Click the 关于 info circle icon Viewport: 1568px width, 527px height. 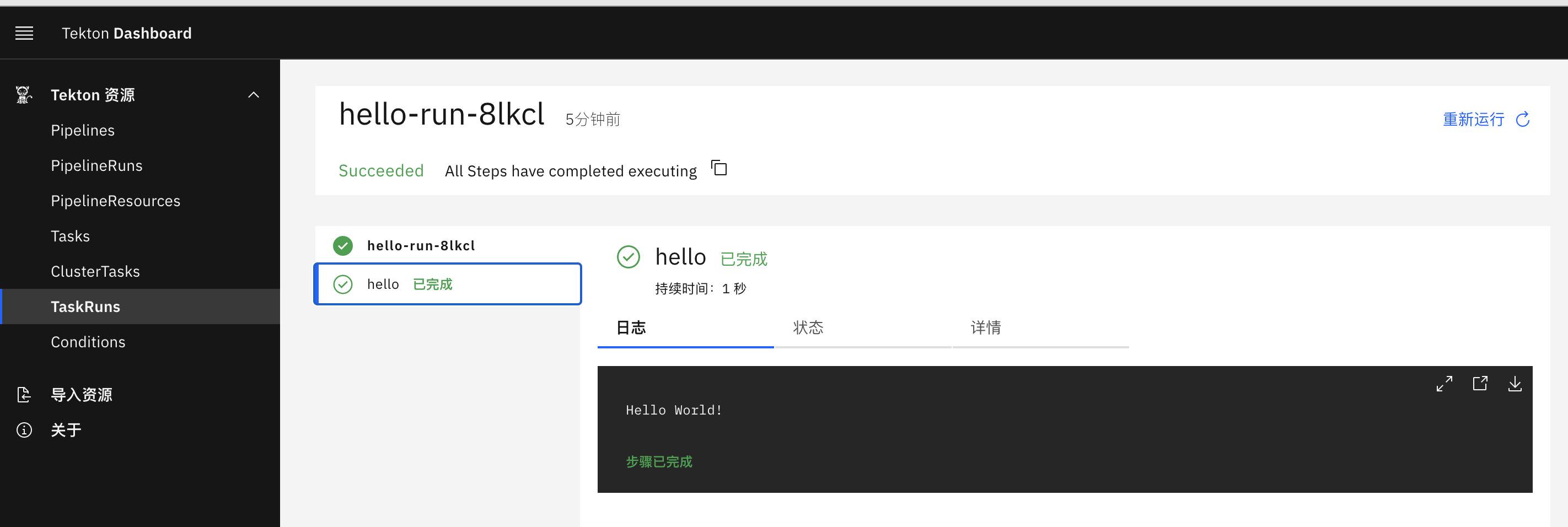pyautogui.click(x=24, y=430)
